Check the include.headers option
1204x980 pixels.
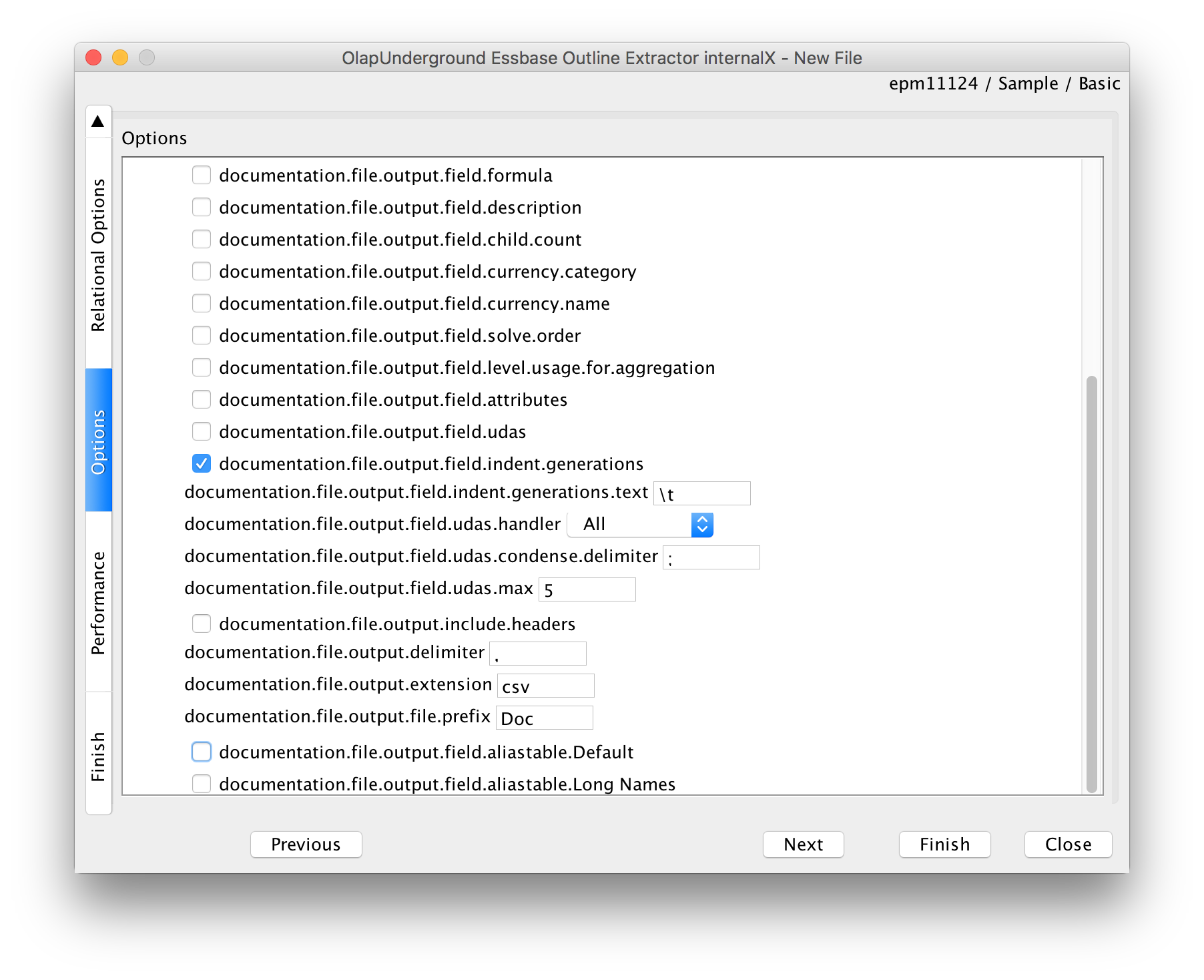202,624
